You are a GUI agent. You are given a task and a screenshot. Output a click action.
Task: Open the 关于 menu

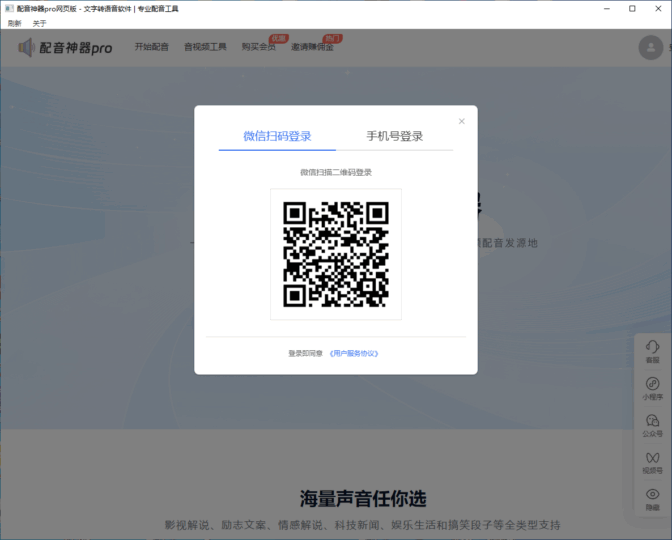(x=39, y=23)
